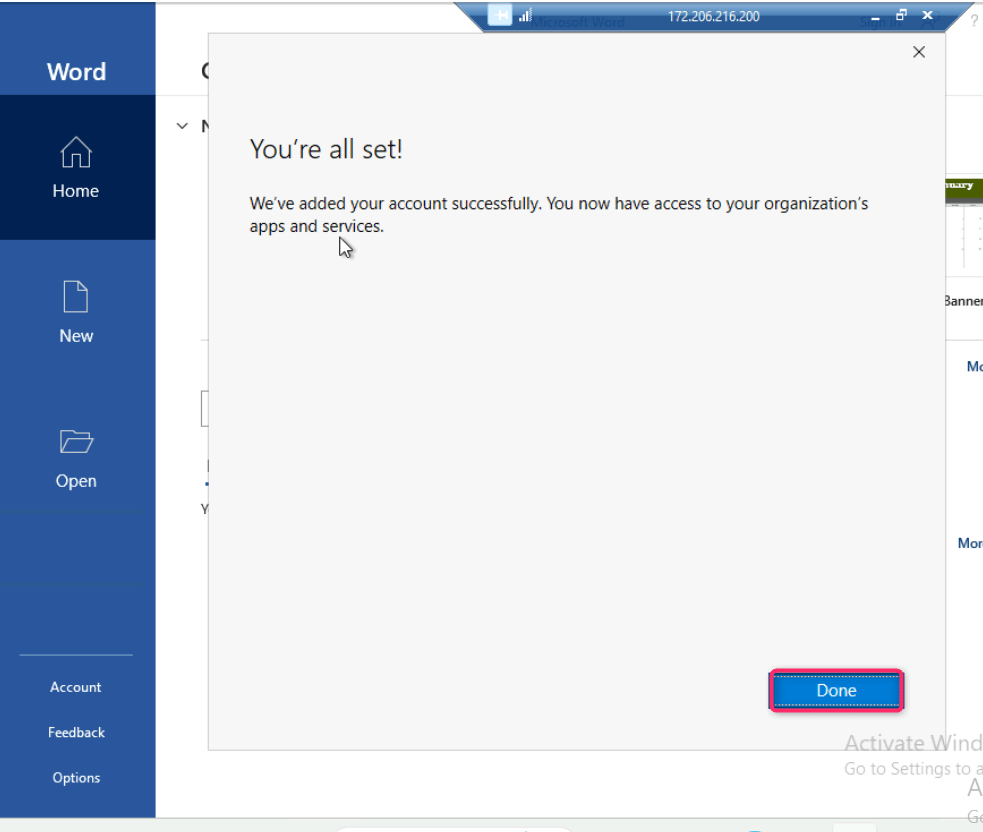
Task: Open the Account page
Action: pyautogui.click(x=76, y=687)
